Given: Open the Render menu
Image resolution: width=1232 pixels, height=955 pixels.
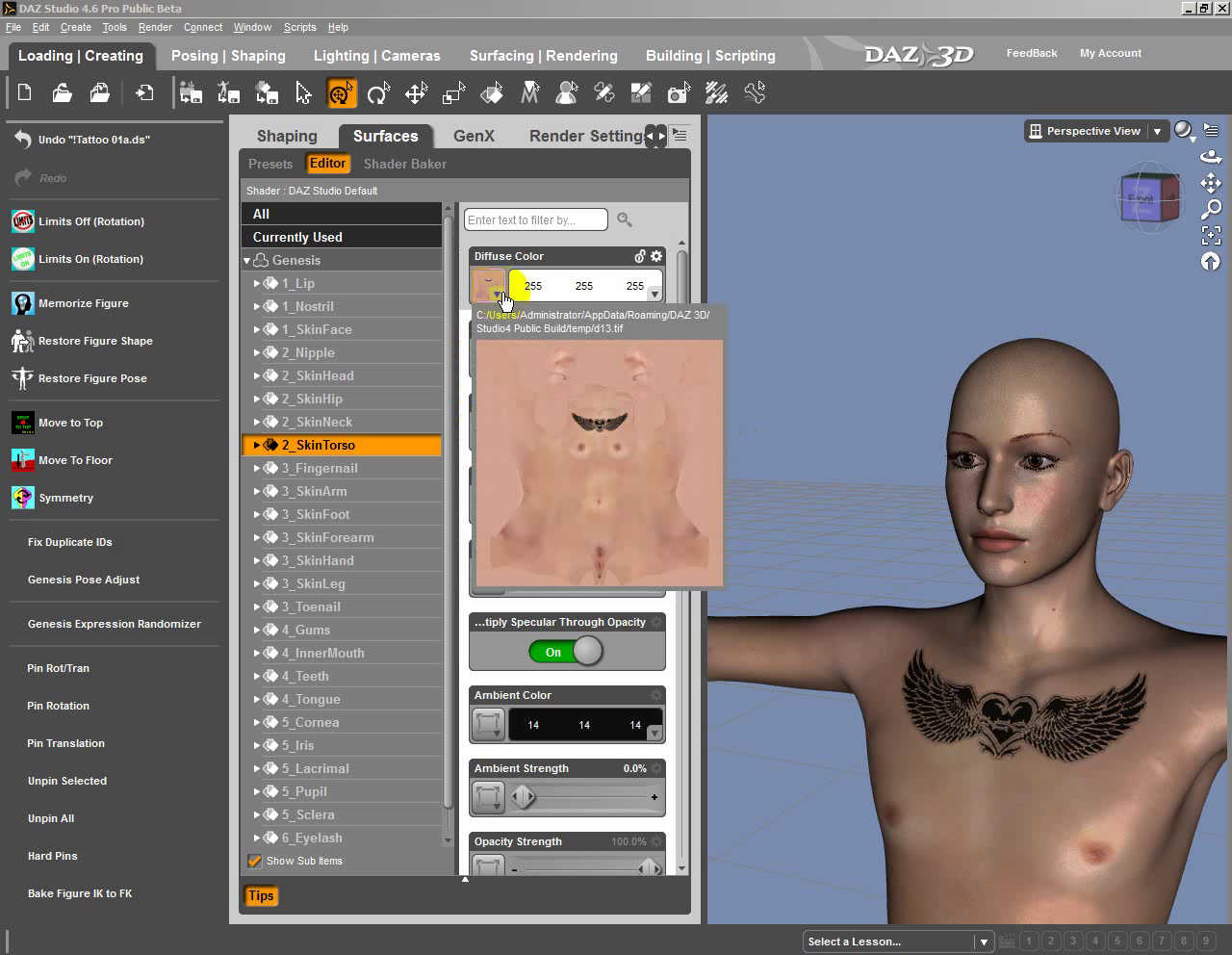Looking at the screenshot, I should pyautogui.click(x=155, y=27).
